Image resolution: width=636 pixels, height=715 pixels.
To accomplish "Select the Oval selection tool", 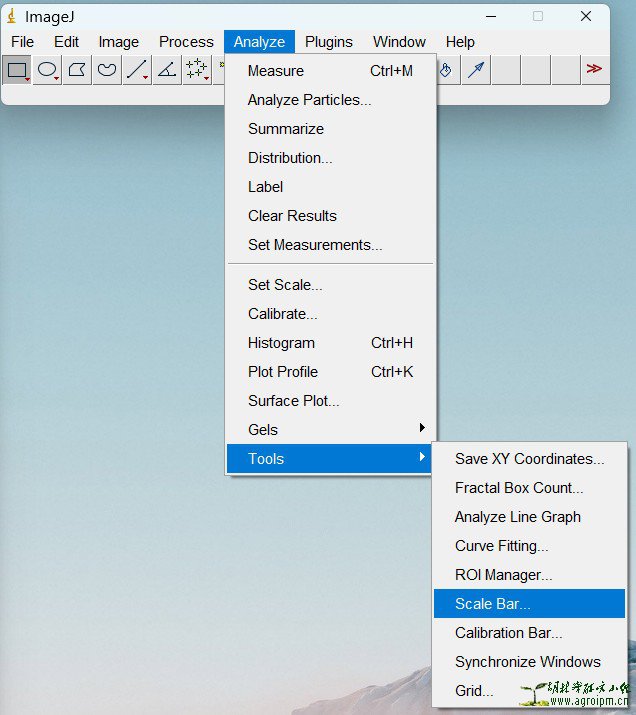I will (47, 69).
